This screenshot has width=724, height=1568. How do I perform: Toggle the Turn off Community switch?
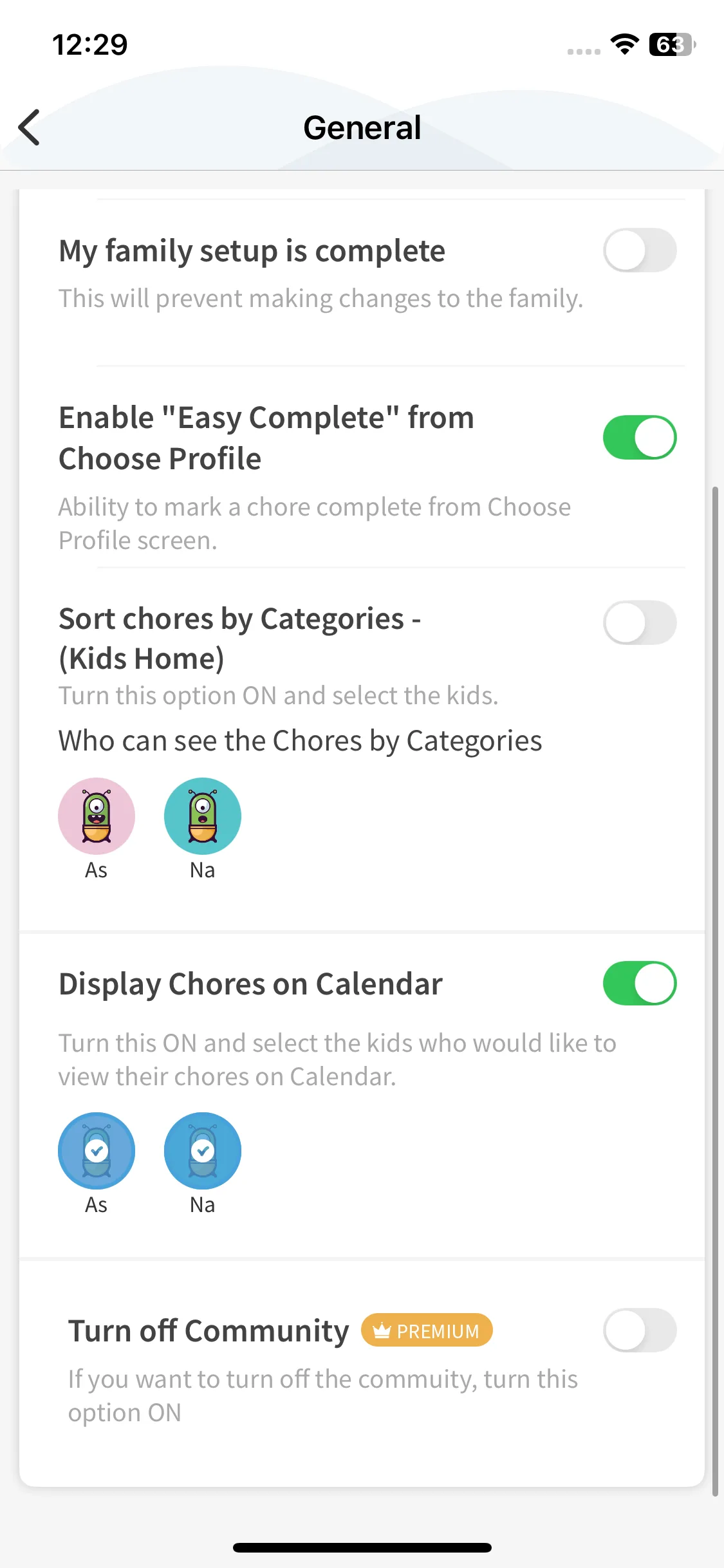click(640, 1330)
